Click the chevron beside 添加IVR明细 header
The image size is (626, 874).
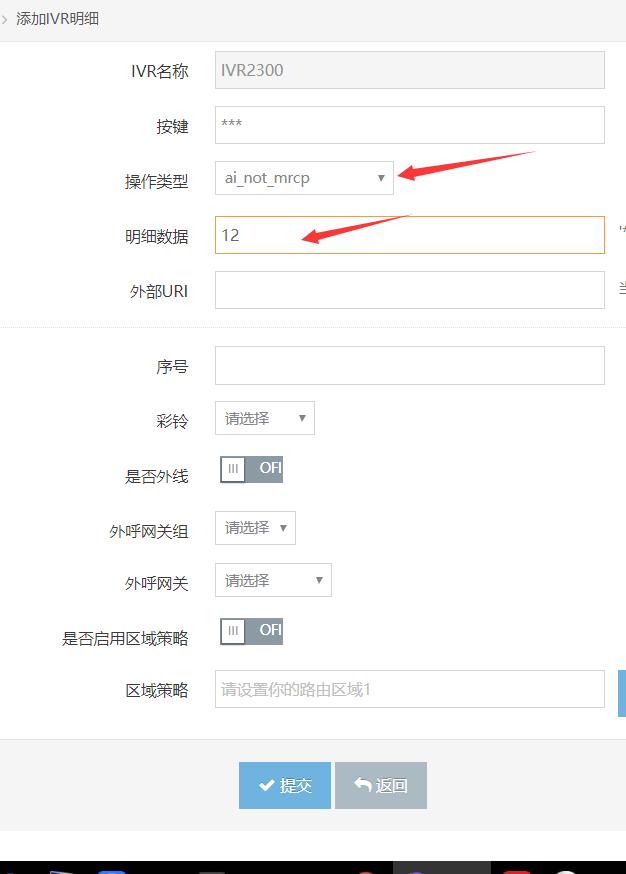pyautogui.click(x=5, y=19)
